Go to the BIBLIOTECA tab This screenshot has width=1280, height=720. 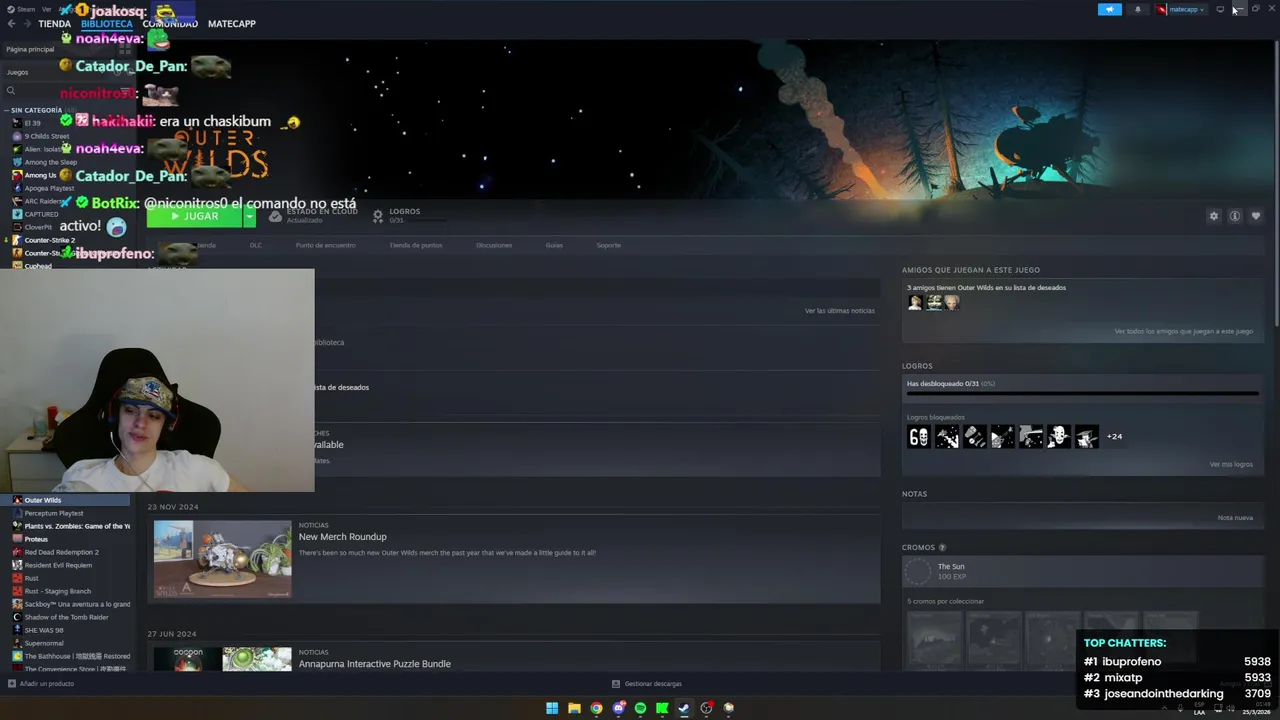point(106,24)
